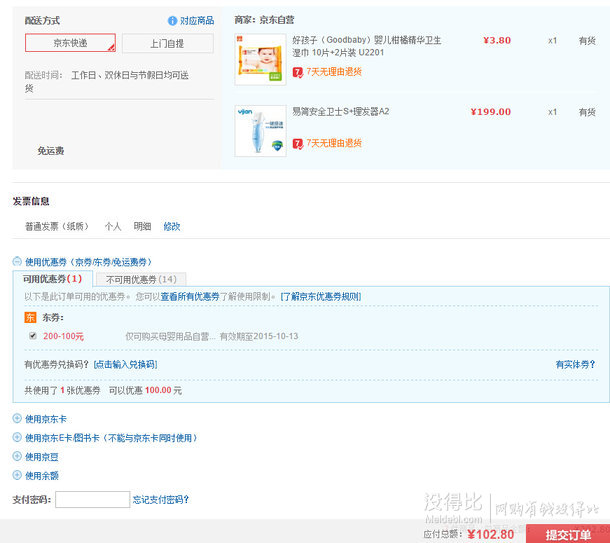The image size is (610, 543).
Task: Click the 免运费 label
Action: tap(51, 151)
